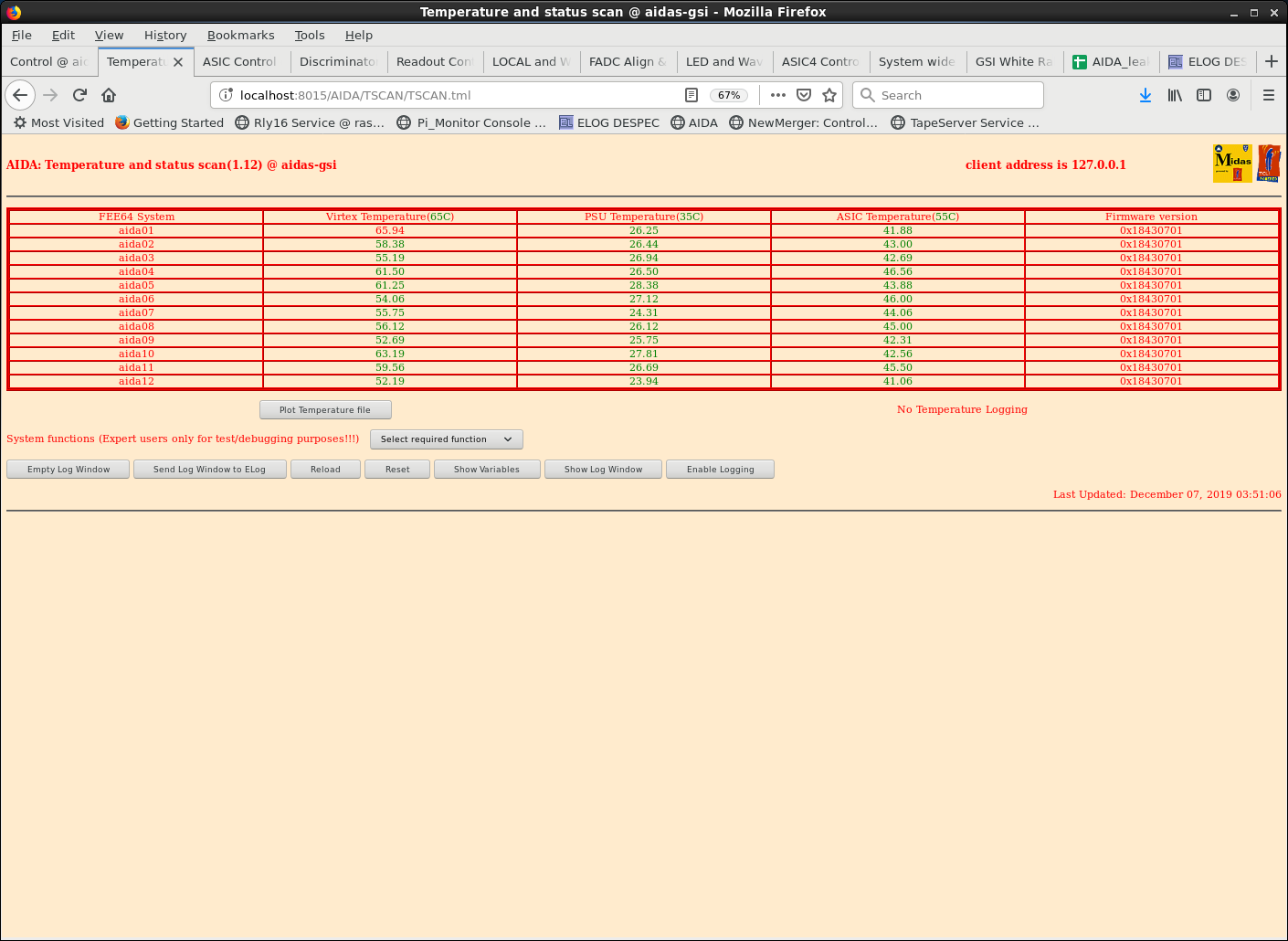Click the Plot Temperature file button

(x=325, y=410)
